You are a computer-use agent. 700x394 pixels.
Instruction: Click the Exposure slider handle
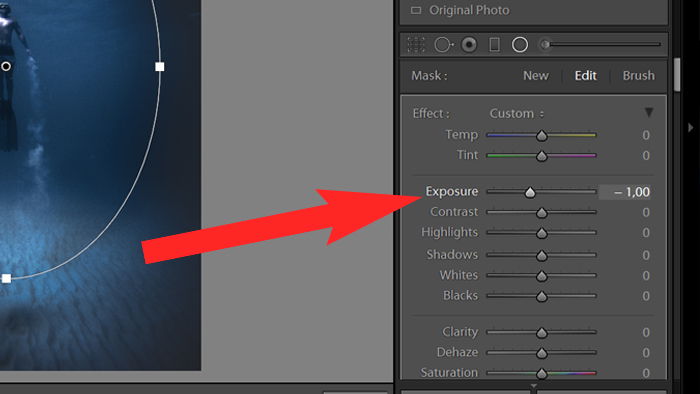pyautogui.click(x=530, y=192)
